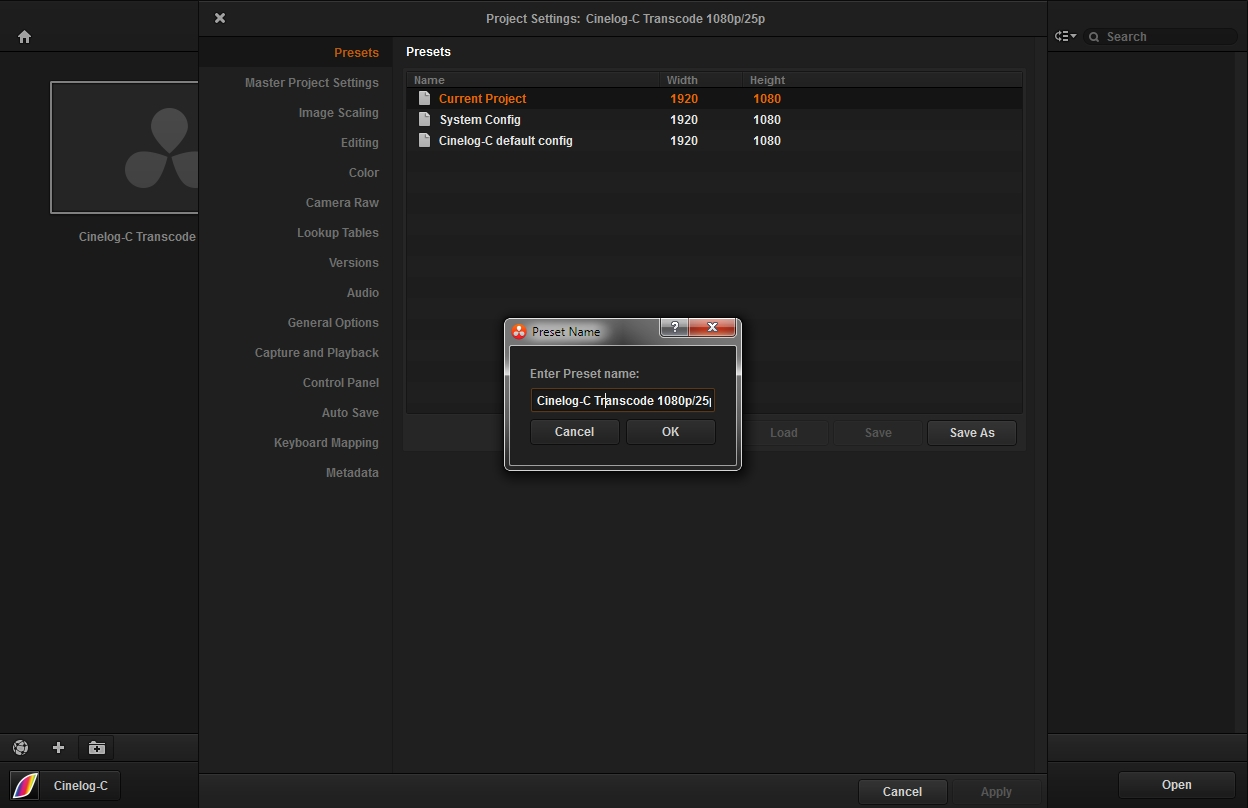The height and width of the screenshot is (808, 1248).
Task: Click the Height column header
Action: (767, 80)
